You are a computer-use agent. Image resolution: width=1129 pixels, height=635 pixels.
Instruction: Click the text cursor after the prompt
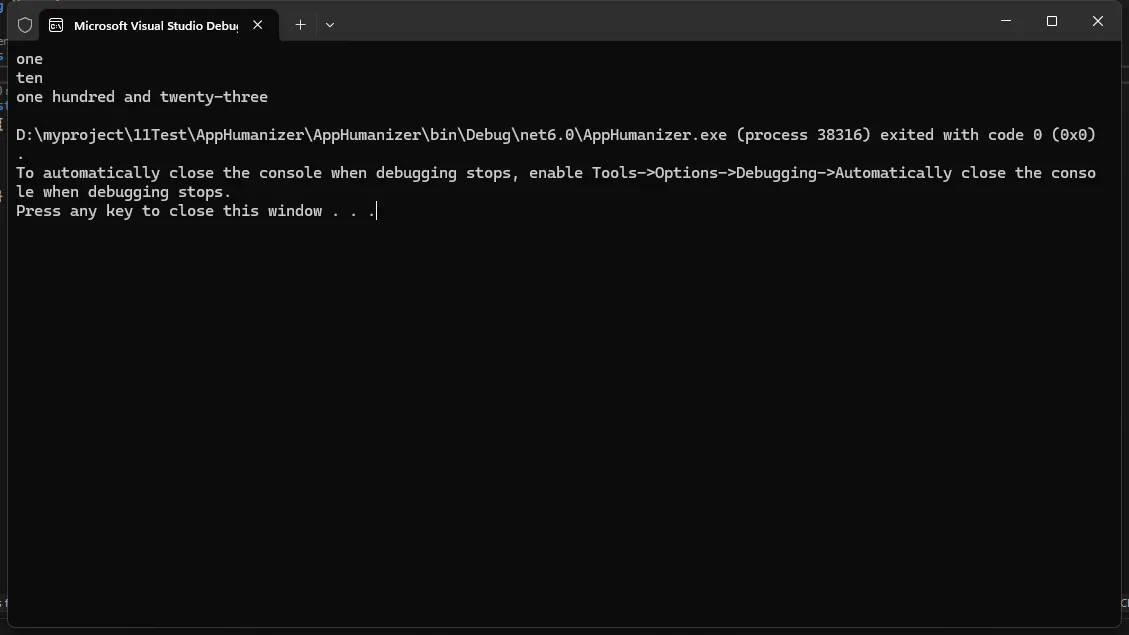376,211
